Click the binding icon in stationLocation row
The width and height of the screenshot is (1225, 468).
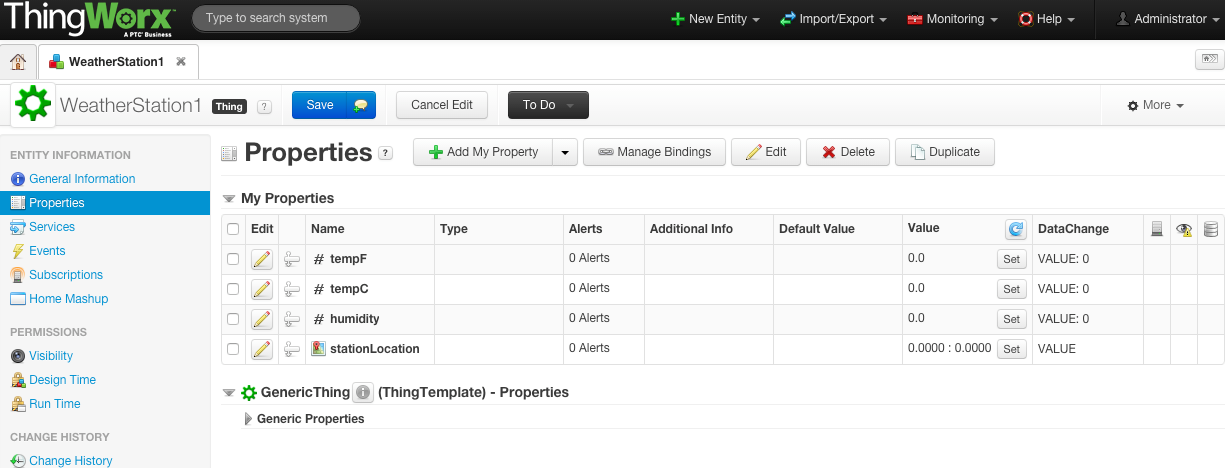(x=292, y=349)
